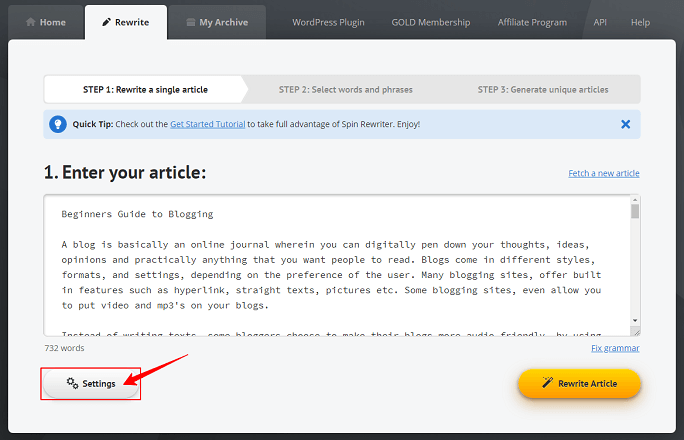This screenshot has width=684, height=440.
Task: Select STEP 2: Select words and phrases
Action: coord(345,89)
